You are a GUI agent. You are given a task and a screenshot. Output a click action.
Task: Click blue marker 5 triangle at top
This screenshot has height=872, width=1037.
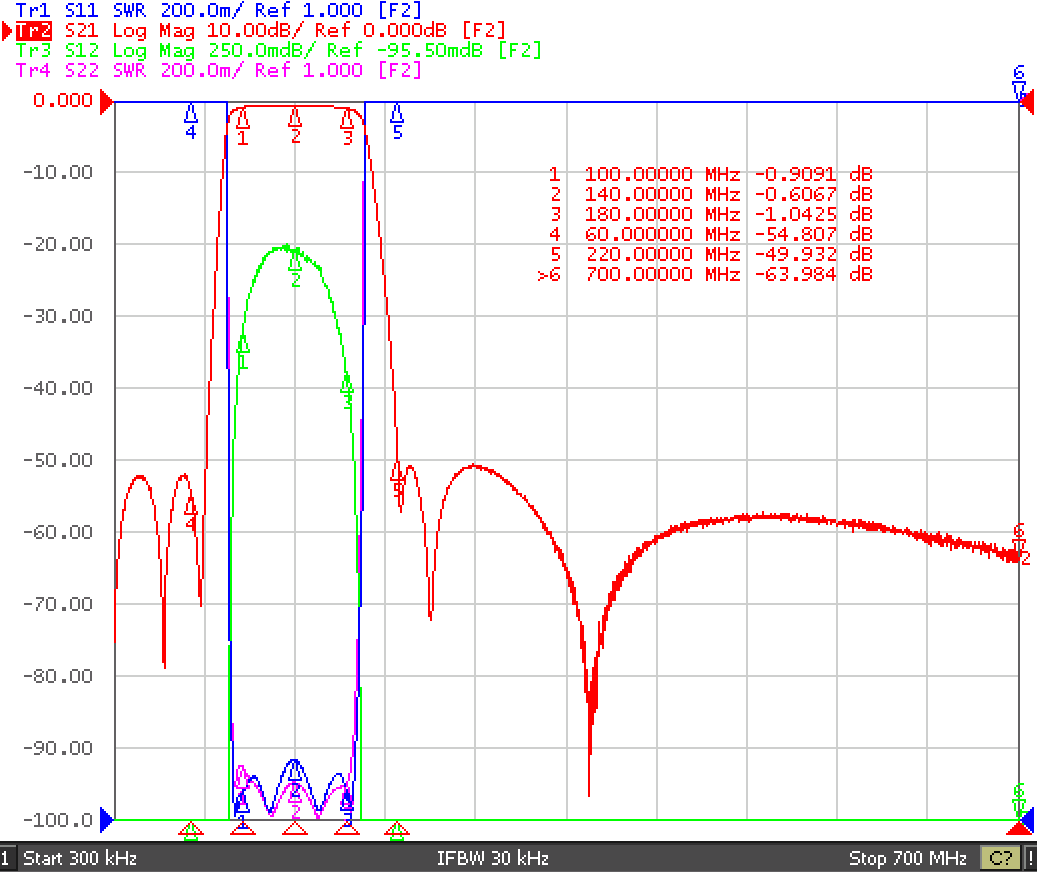[397, 113]
